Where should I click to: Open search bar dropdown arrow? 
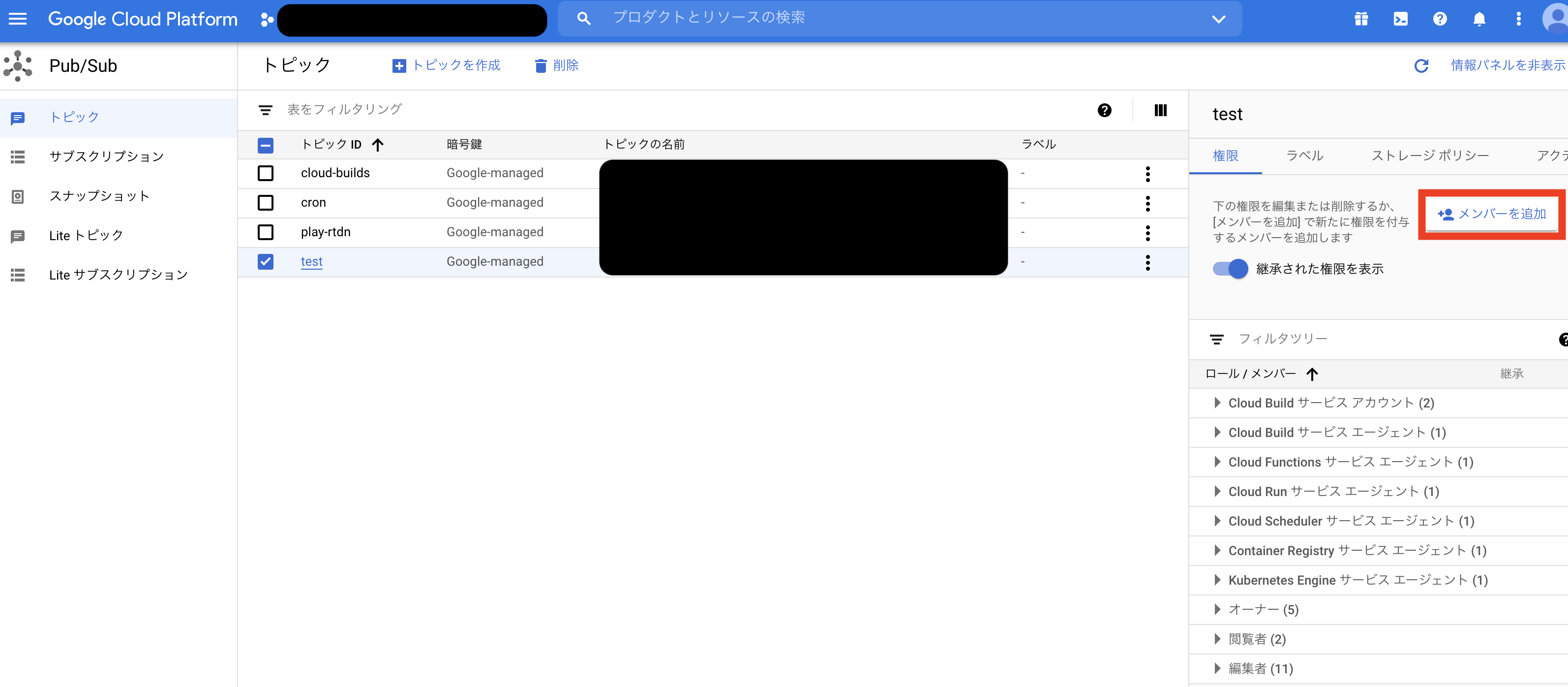pos(1219,19)
